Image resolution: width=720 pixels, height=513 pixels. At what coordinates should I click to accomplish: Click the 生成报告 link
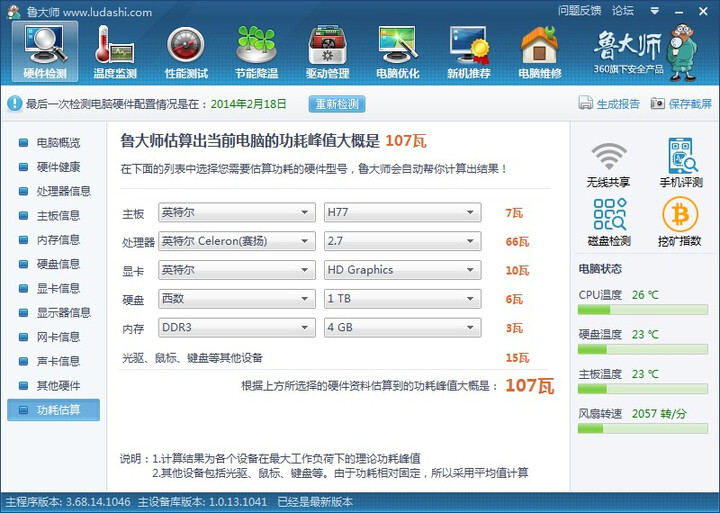(x=618, y=104)
